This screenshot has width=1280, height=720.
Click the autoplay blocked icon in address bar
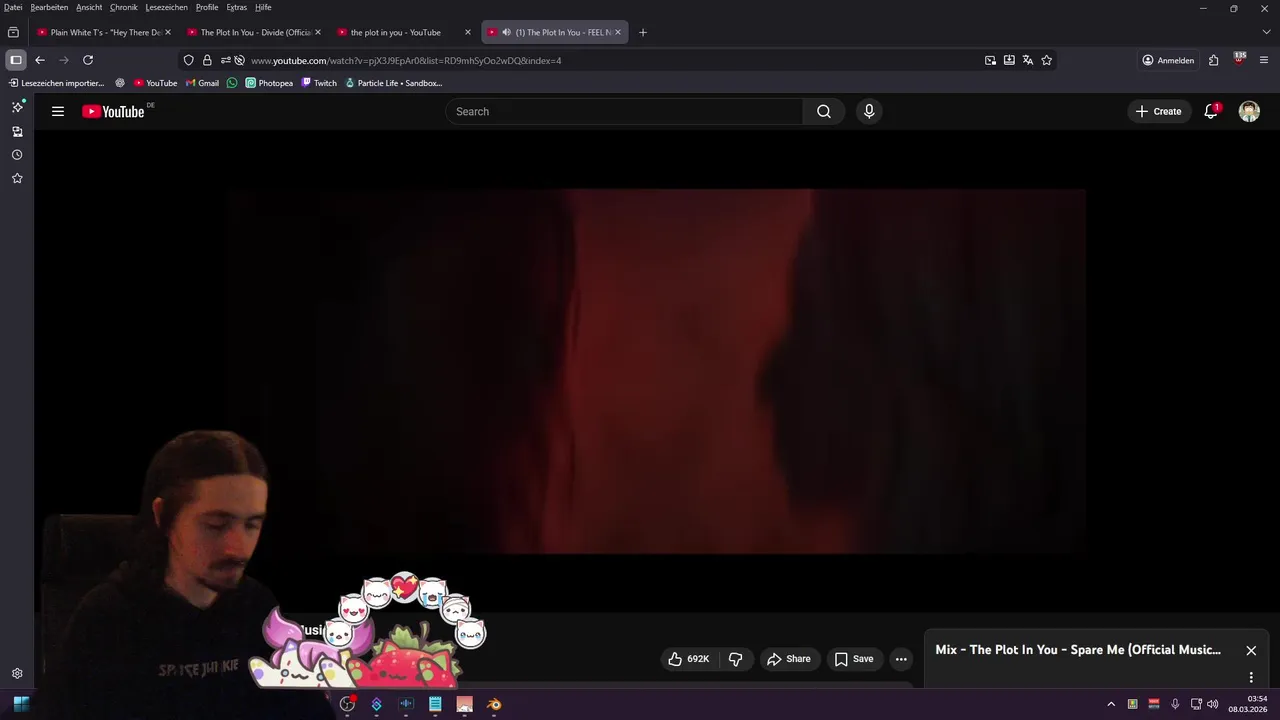click(x=239, y=60)
